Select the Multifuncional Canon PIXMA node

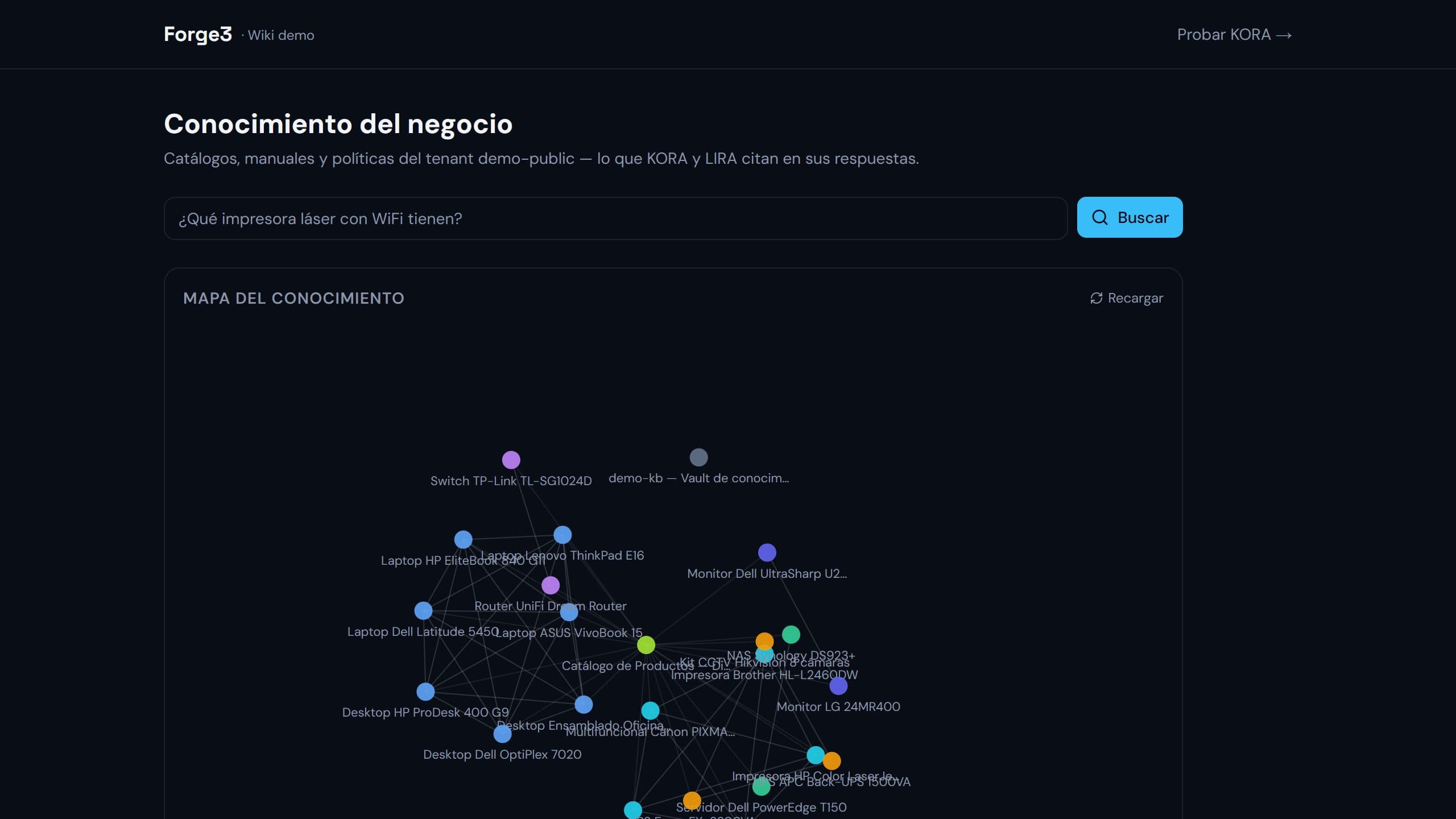[650, 710]
